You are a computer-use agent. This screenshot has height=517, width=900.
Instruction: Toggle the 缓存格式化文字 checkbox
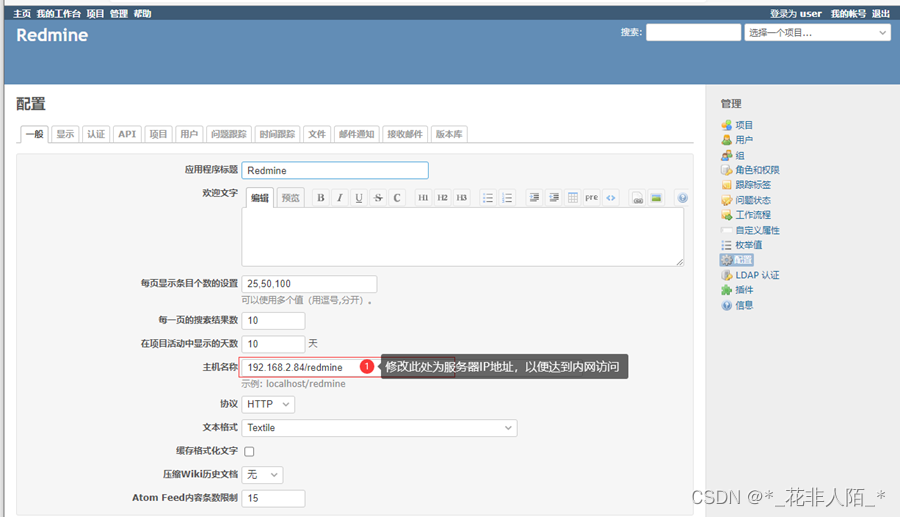249,452
